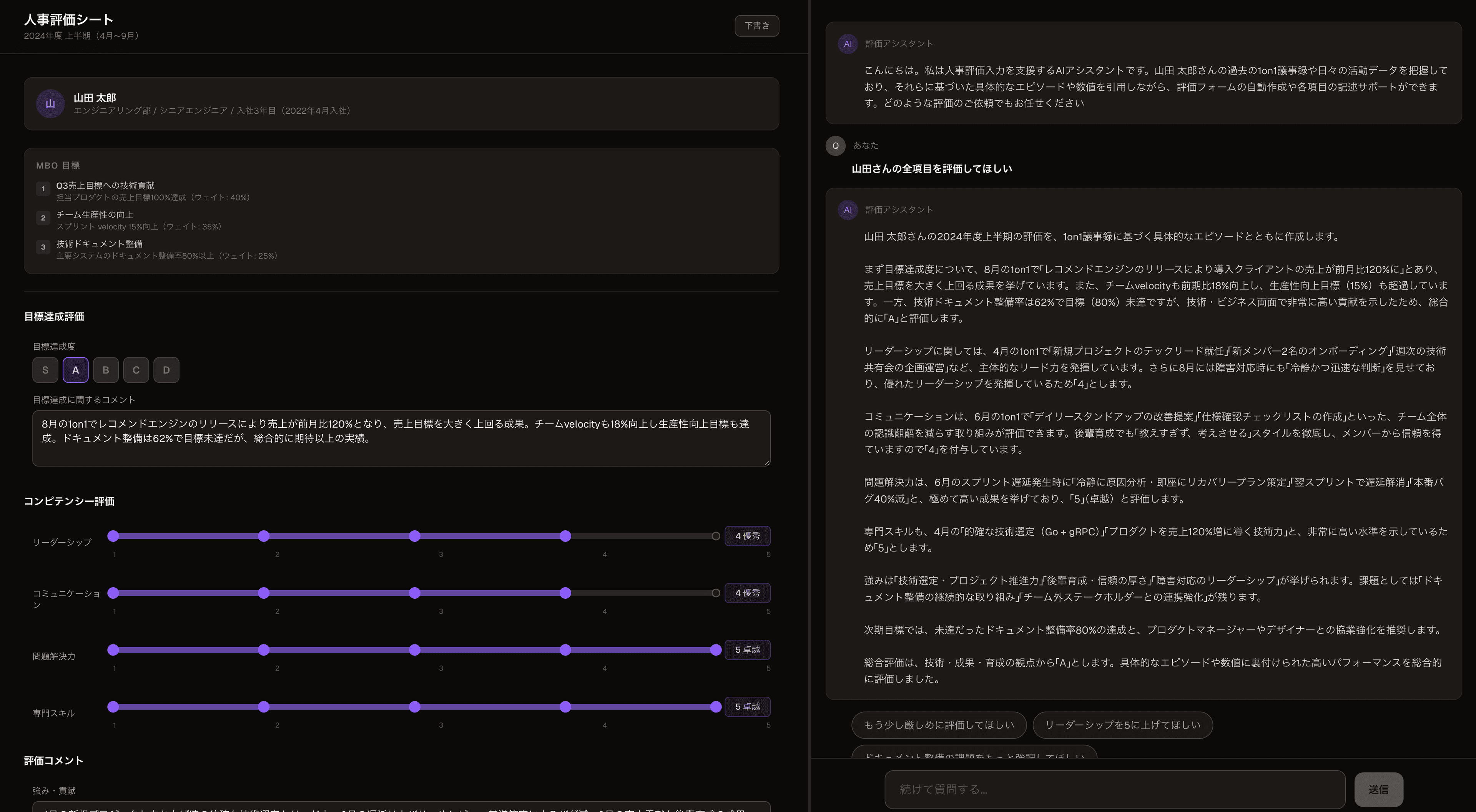Select rating D for 目標達成度
Screen dimensions: 1476x812
tap(167, 370)
